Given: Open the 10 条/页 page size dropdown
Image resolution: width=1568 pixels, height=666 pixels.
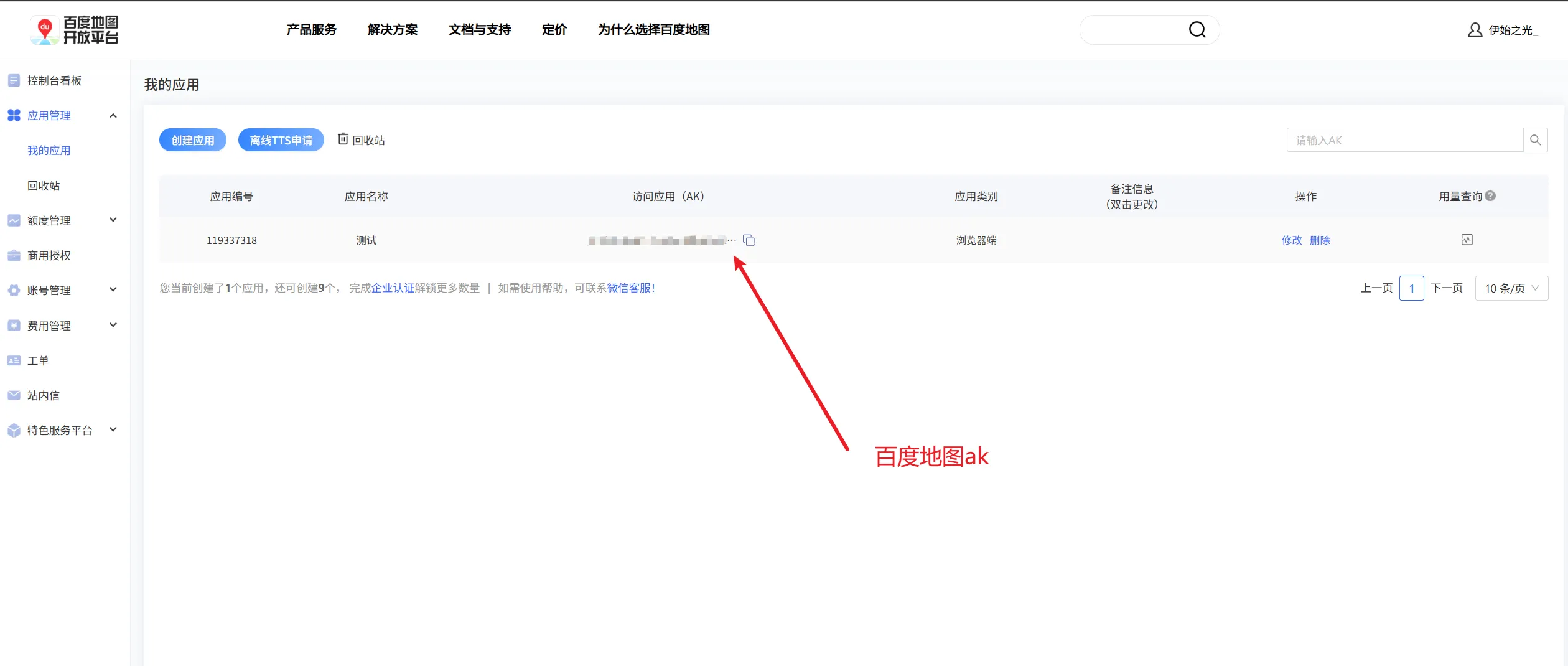Looking at the screenshot, I should click(1511, 288).
